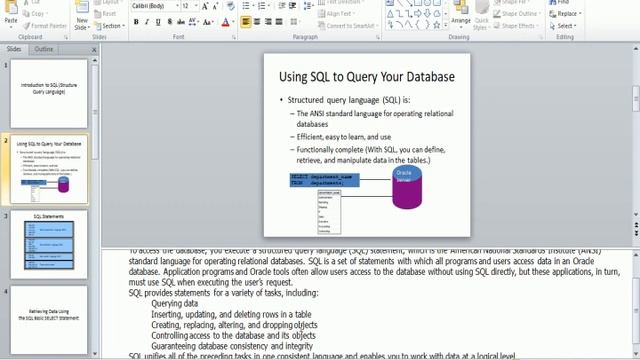The height and width of the screenshot is (360, 640).
Task: Enable Align Text Left
Action: [246, 22]
